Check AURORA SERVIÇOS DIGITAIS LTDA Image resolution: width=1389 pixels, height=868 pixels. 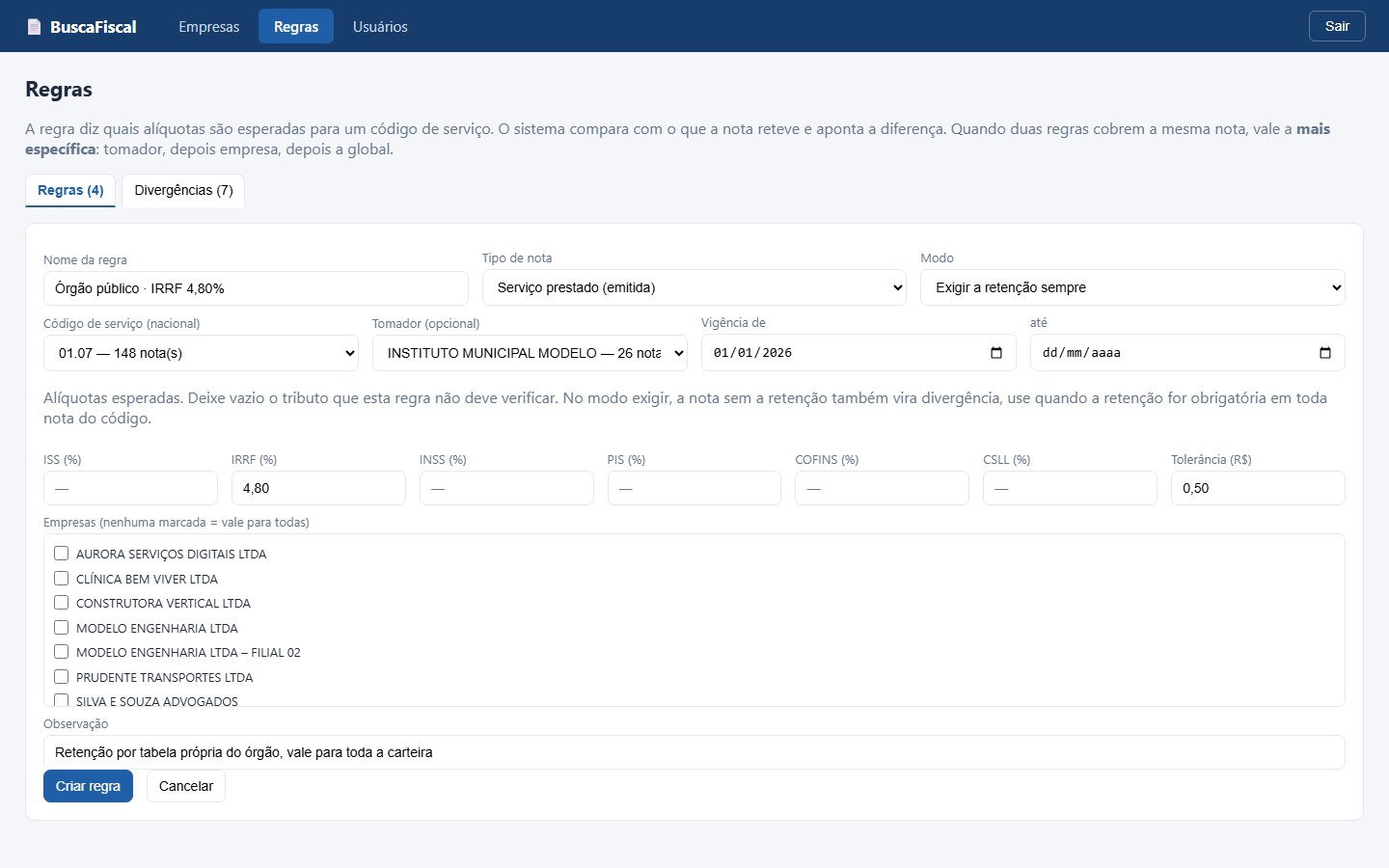pyautogui.click(x=62, y=554)
